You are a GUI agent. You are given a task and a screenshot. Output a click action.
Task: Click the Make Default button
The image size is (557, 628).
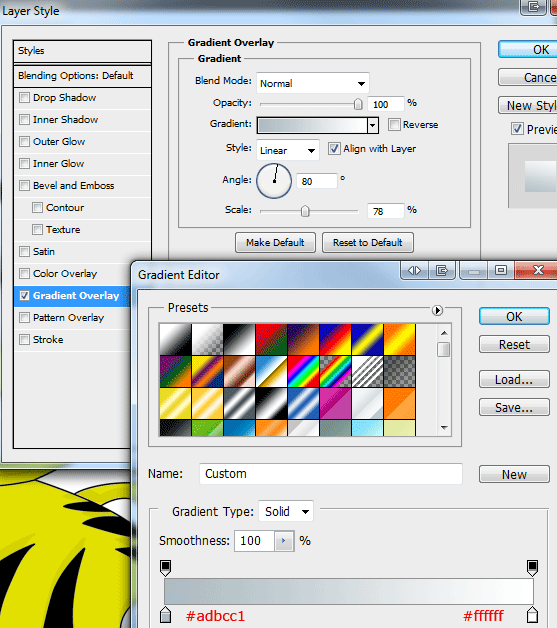275,243
